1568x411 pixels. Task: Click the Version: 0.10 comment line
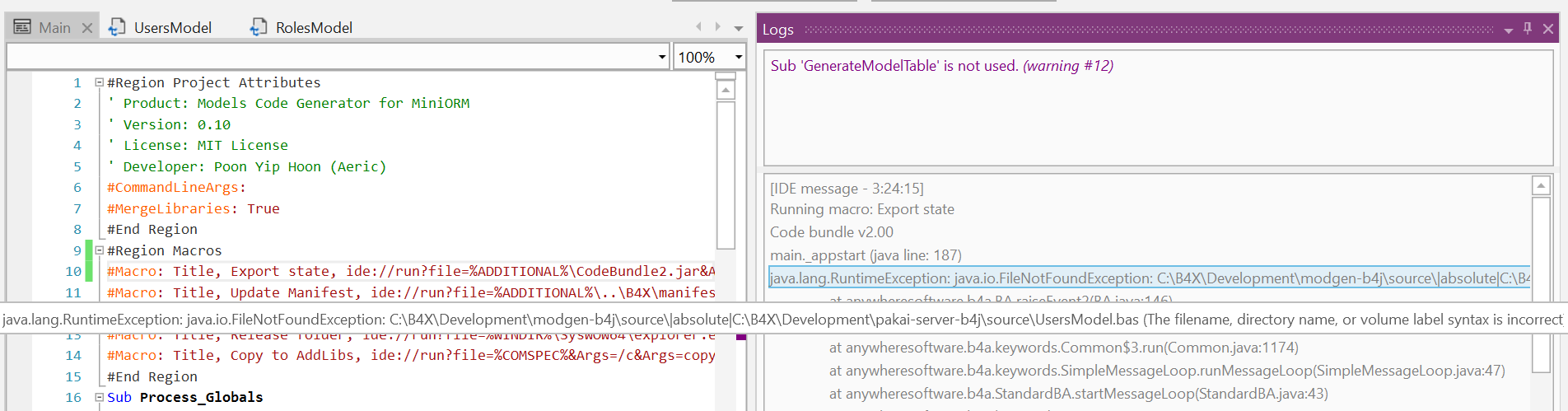(169, 124)
